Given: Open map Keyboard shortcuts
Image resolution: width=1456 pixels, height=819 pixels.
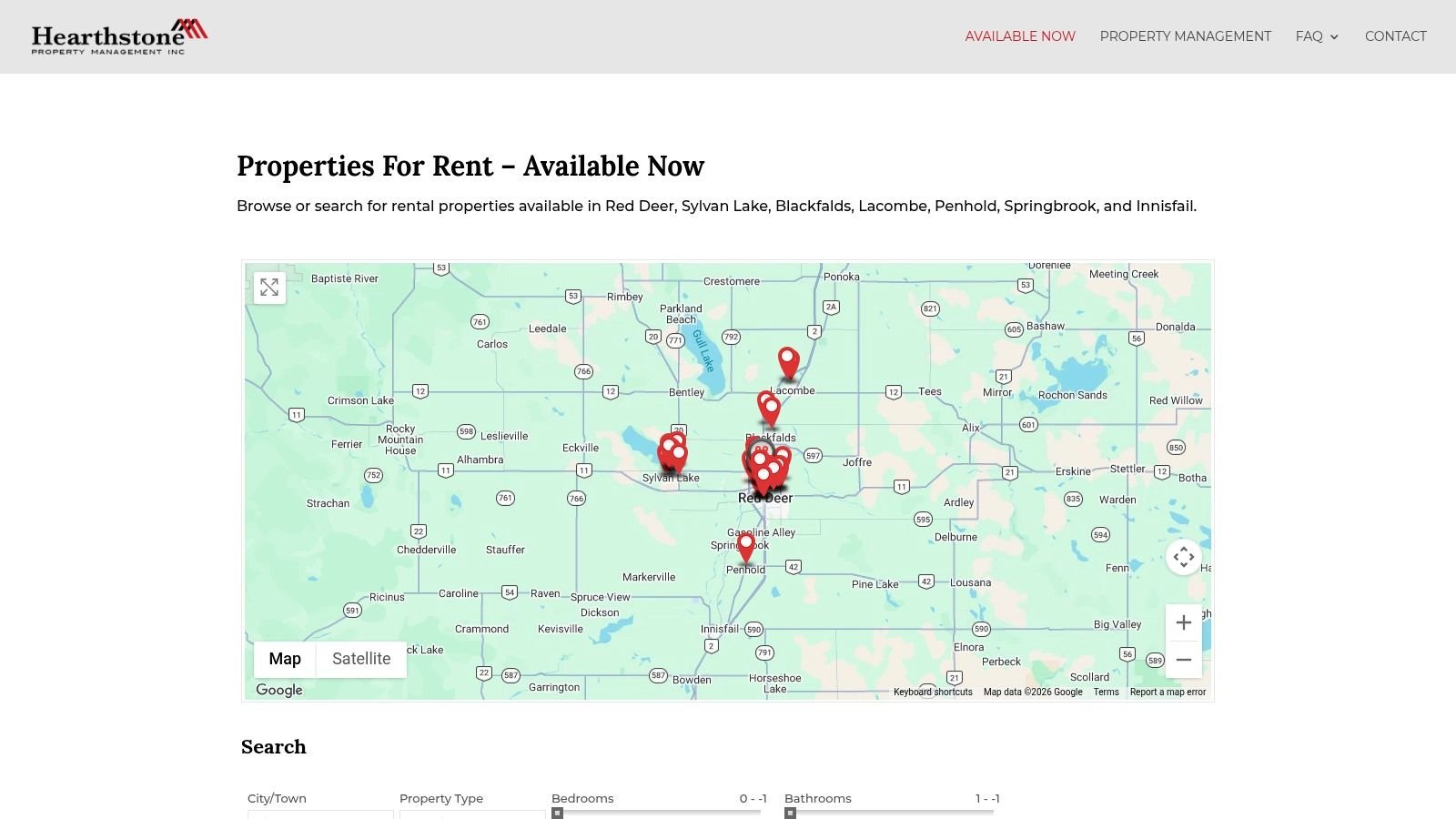Looking at the screenshot, I should (933, 692).
